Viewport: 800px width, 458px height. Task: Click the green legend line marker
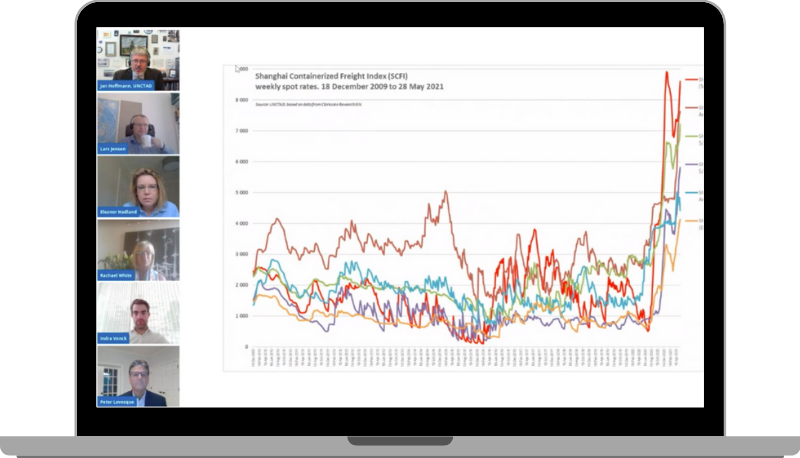[691, 136]
